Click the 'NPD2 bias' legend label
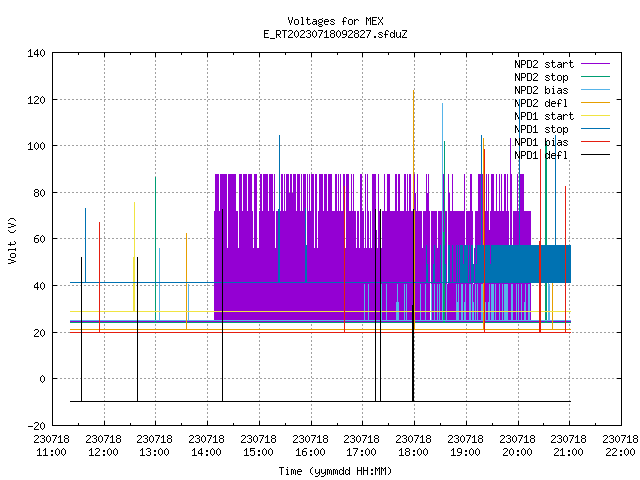This screenshot has width=640, height=480. [x=541, y=90]
